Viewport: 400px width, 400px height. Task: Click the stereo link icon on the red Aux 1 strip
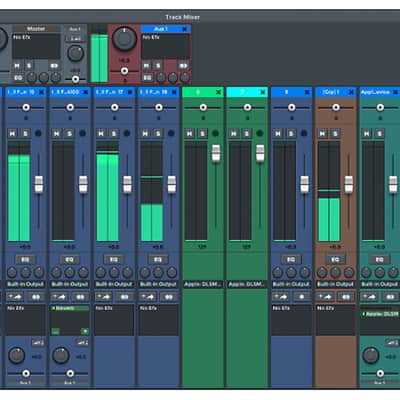click(183, 66)
